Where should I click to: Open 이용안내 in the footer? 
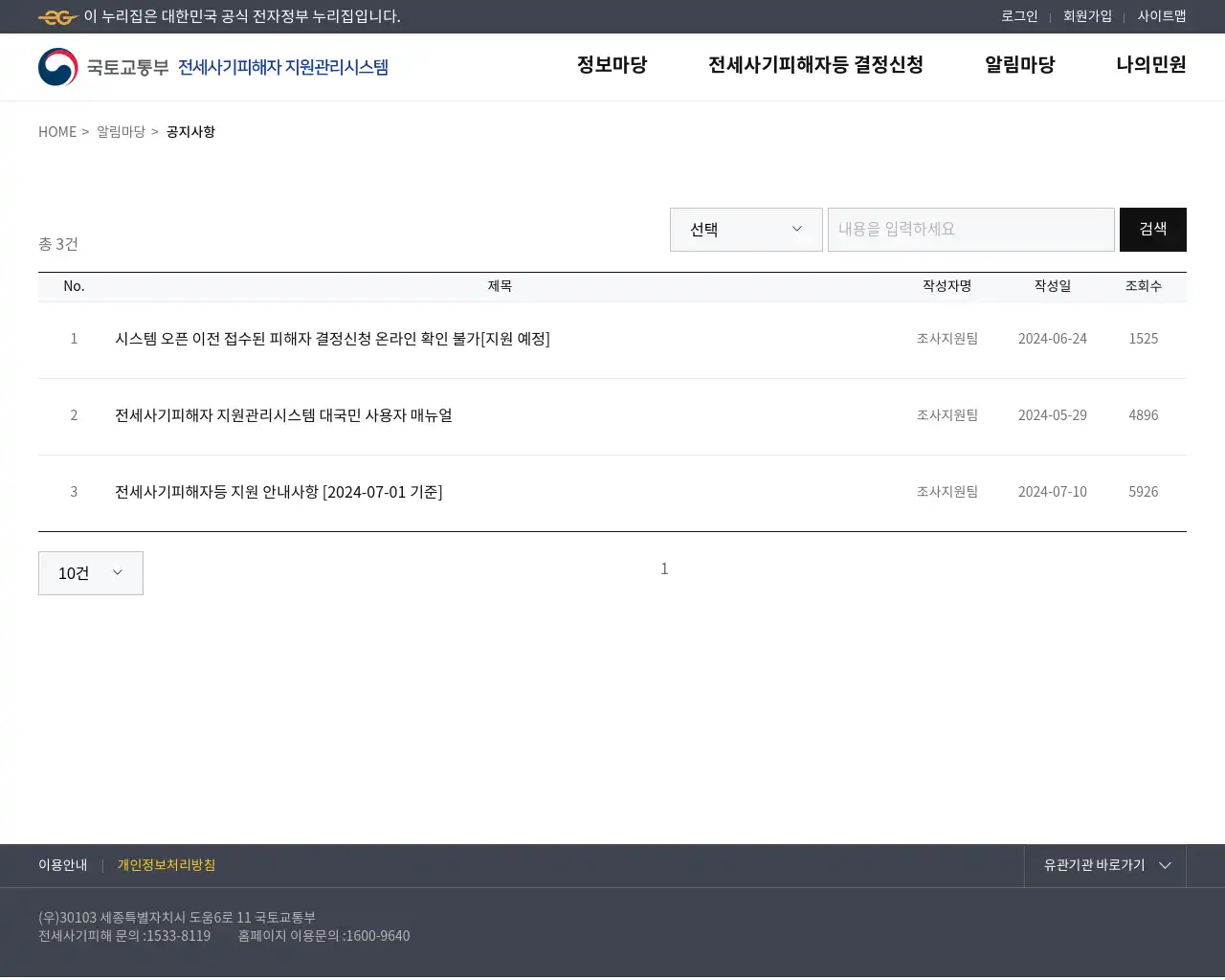coord(63,865)
